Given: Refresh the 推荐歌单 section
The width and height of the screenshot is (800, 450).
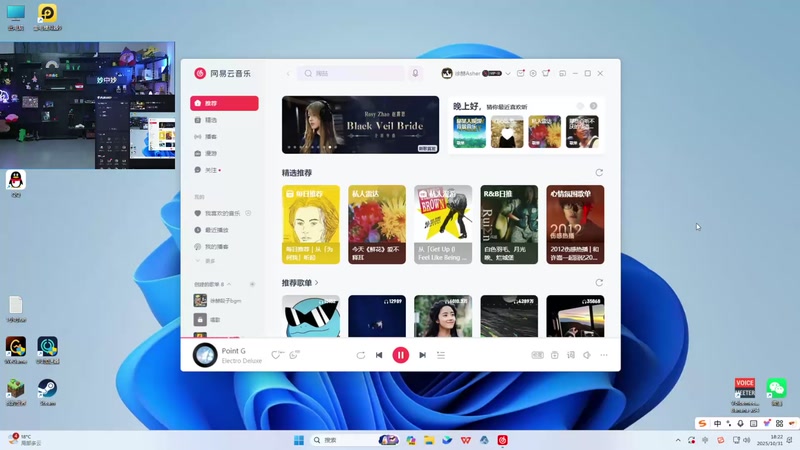Looking at the screenshot, I should click(599, 283).
